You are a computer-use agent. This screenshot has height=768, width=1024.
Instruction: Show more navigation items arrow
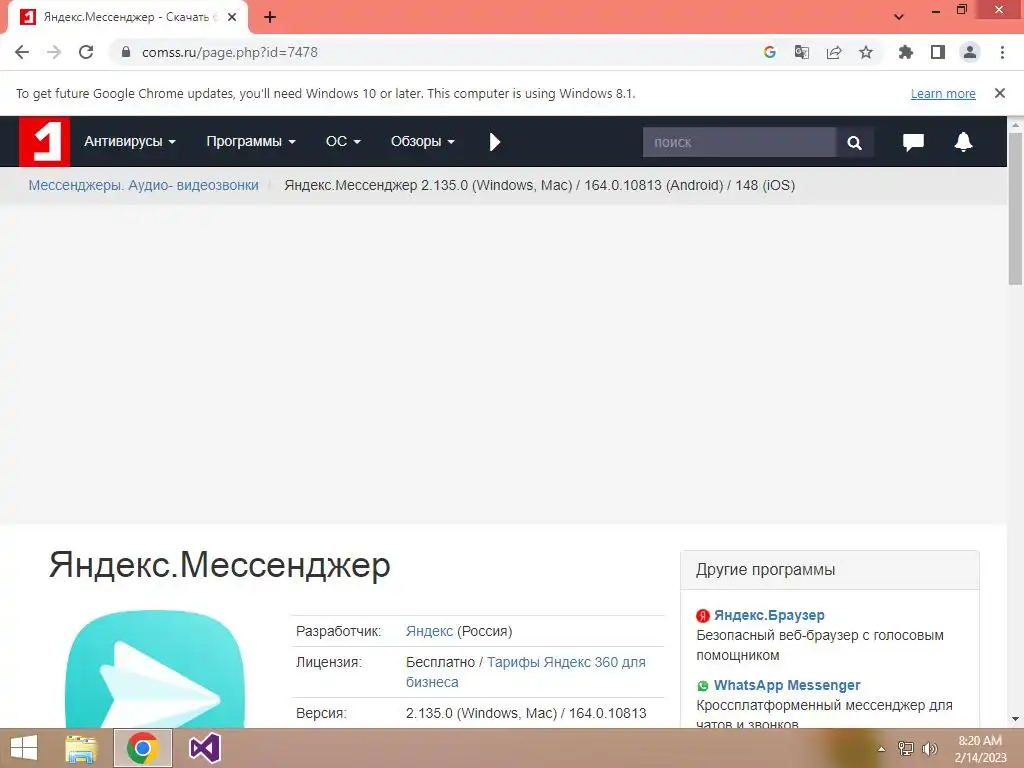point(494,142)
